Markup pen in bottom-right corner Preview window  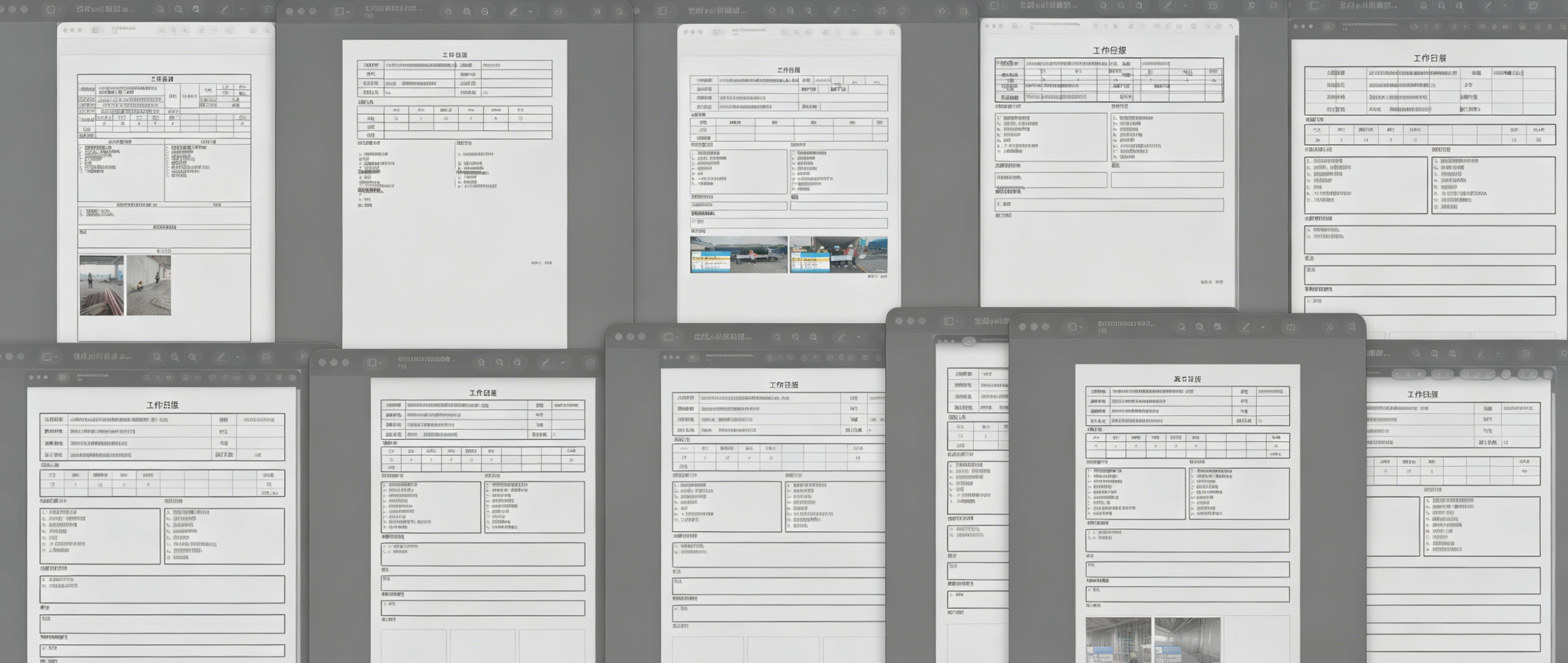pyautogui.click(x=1480, y=354)
